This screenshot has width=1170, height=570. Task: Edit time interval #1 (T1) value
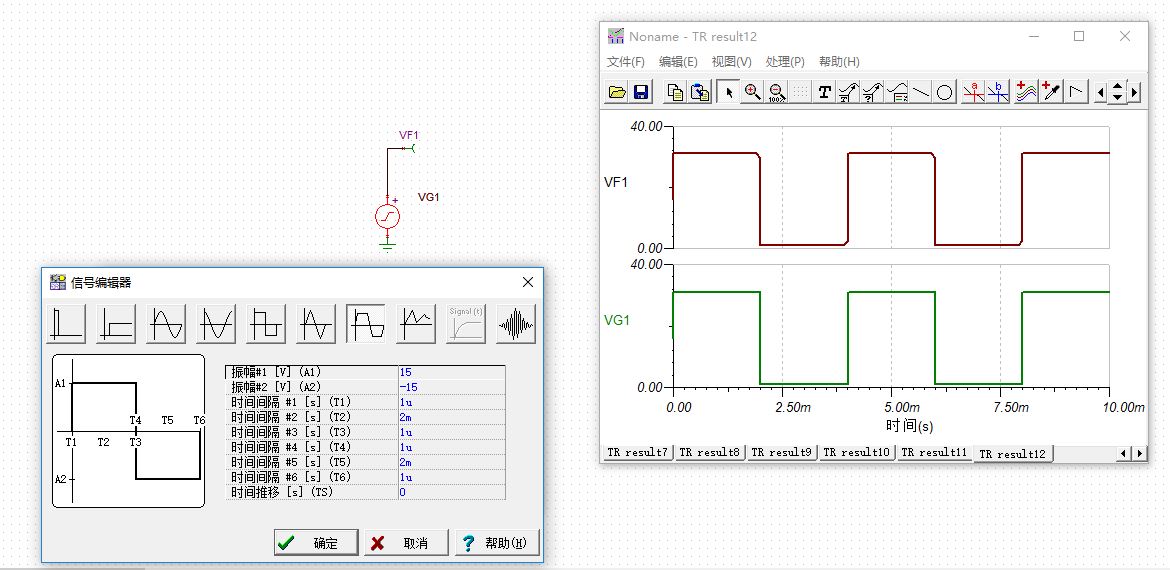tap(451, 402)
